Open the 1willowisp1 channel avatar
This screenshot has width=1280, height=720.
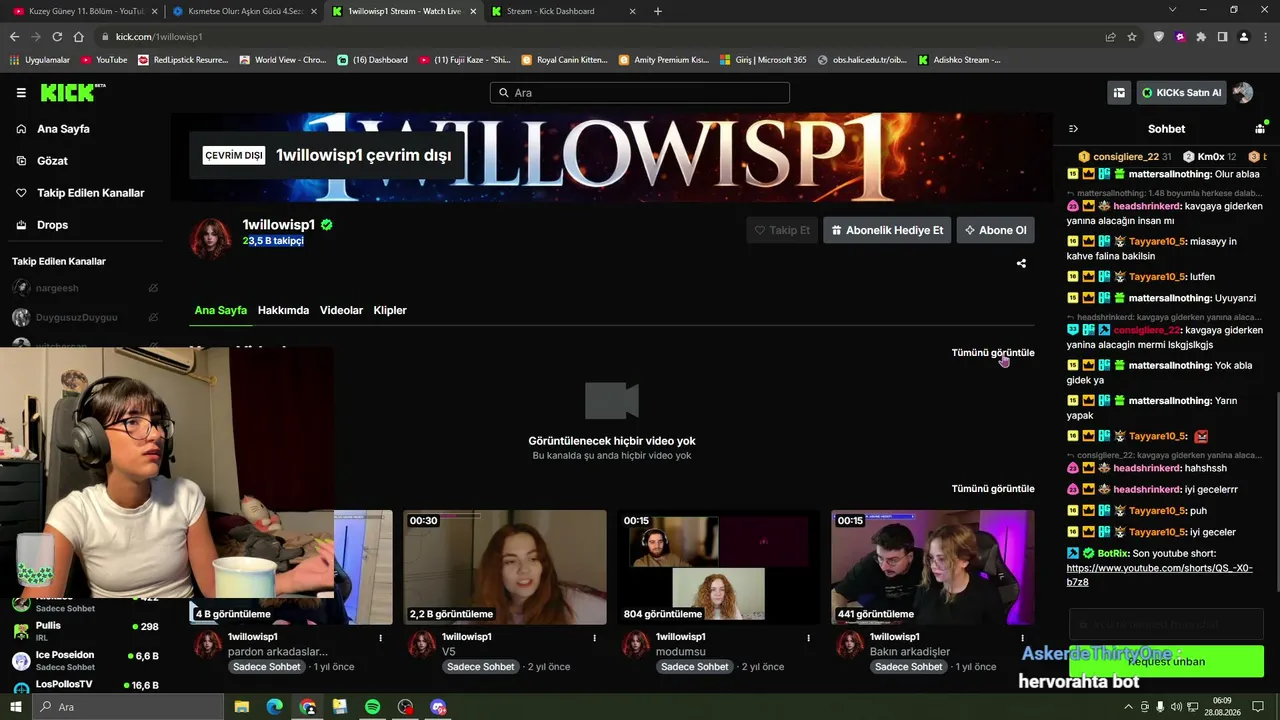(211, 238)
